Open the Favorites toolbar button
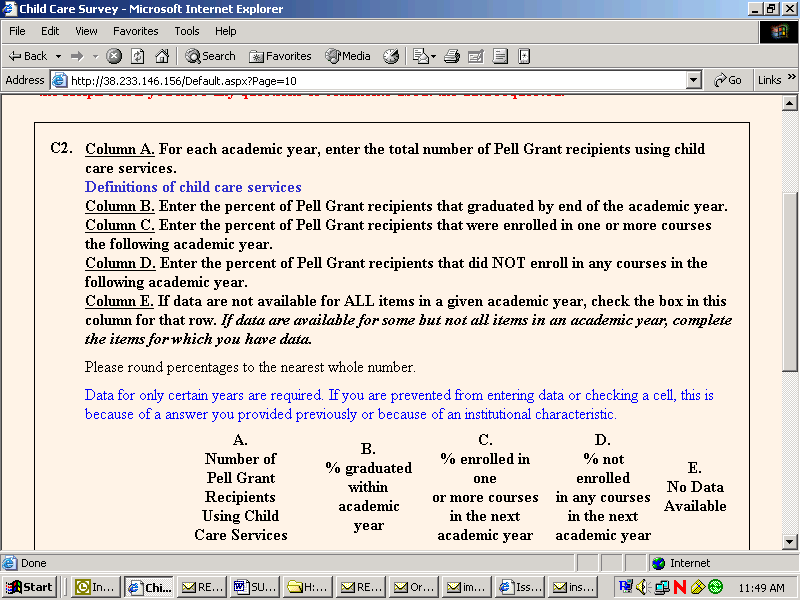 tap(280, 56)
